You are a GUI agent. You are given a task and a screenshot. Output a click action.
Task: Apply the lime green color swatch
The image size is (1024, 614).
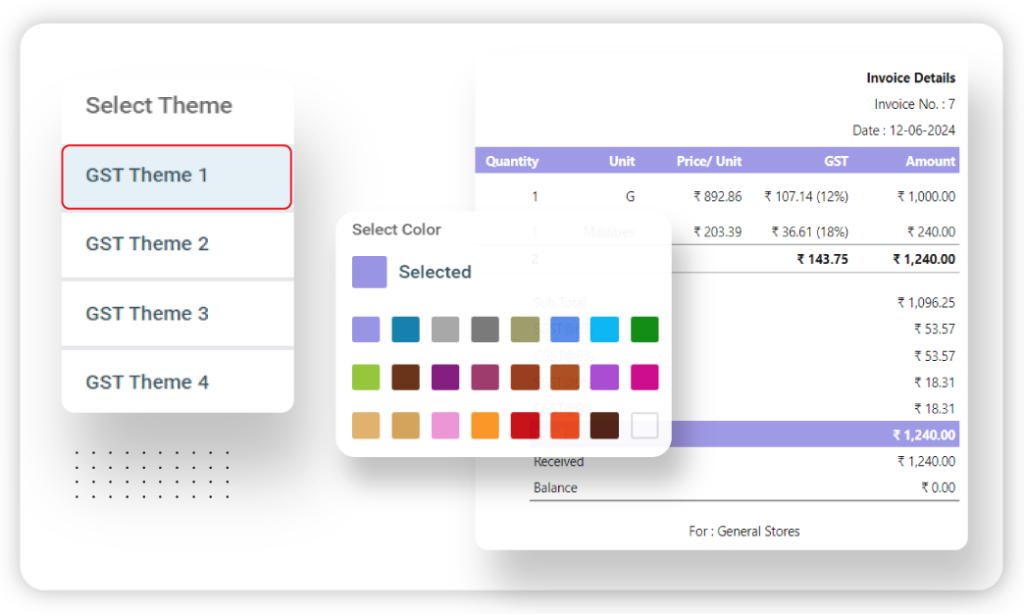[366, 377]
